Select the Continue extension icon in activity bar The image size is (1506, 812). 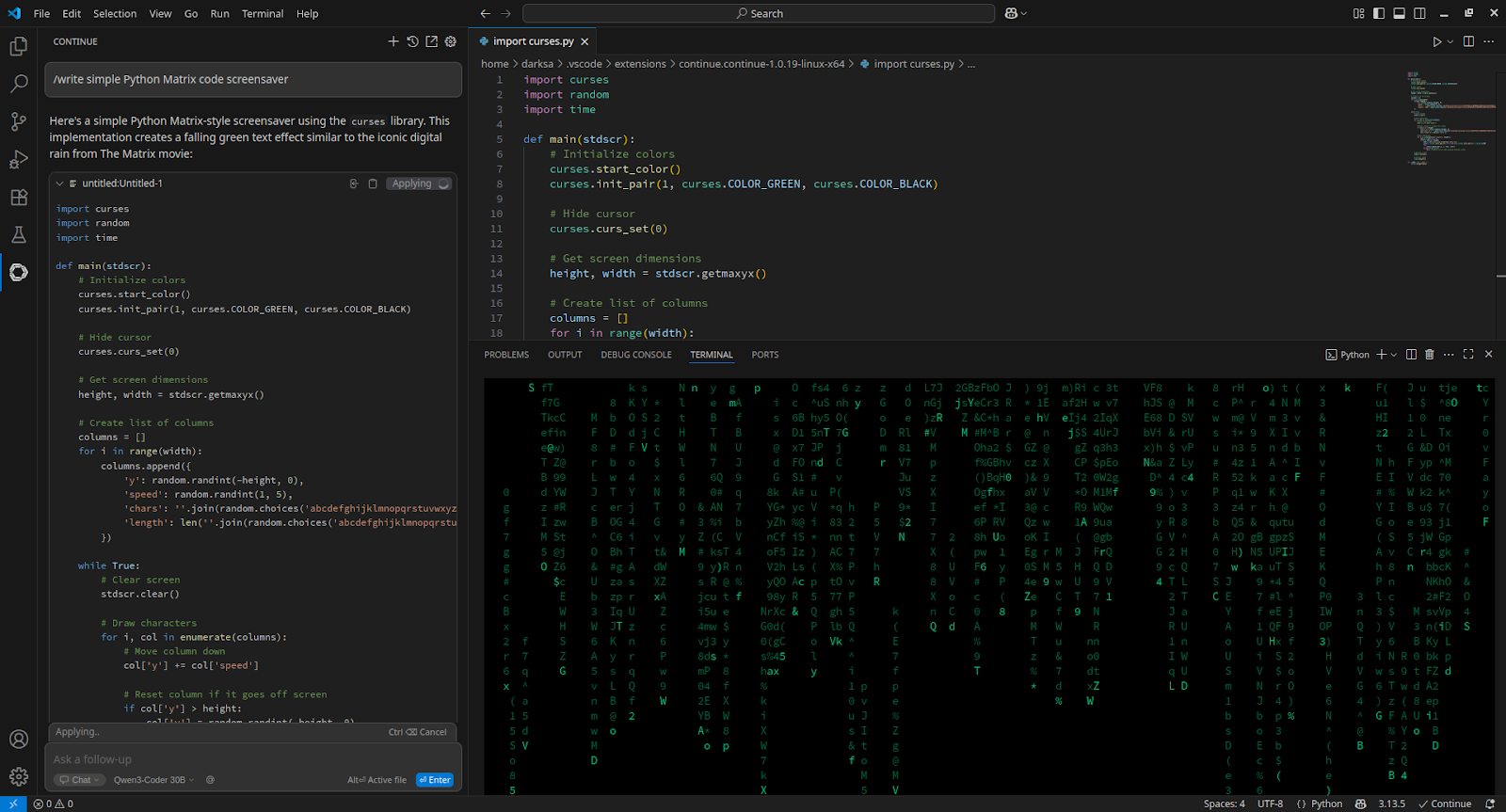pyautogui.click(x=18, y=272)
